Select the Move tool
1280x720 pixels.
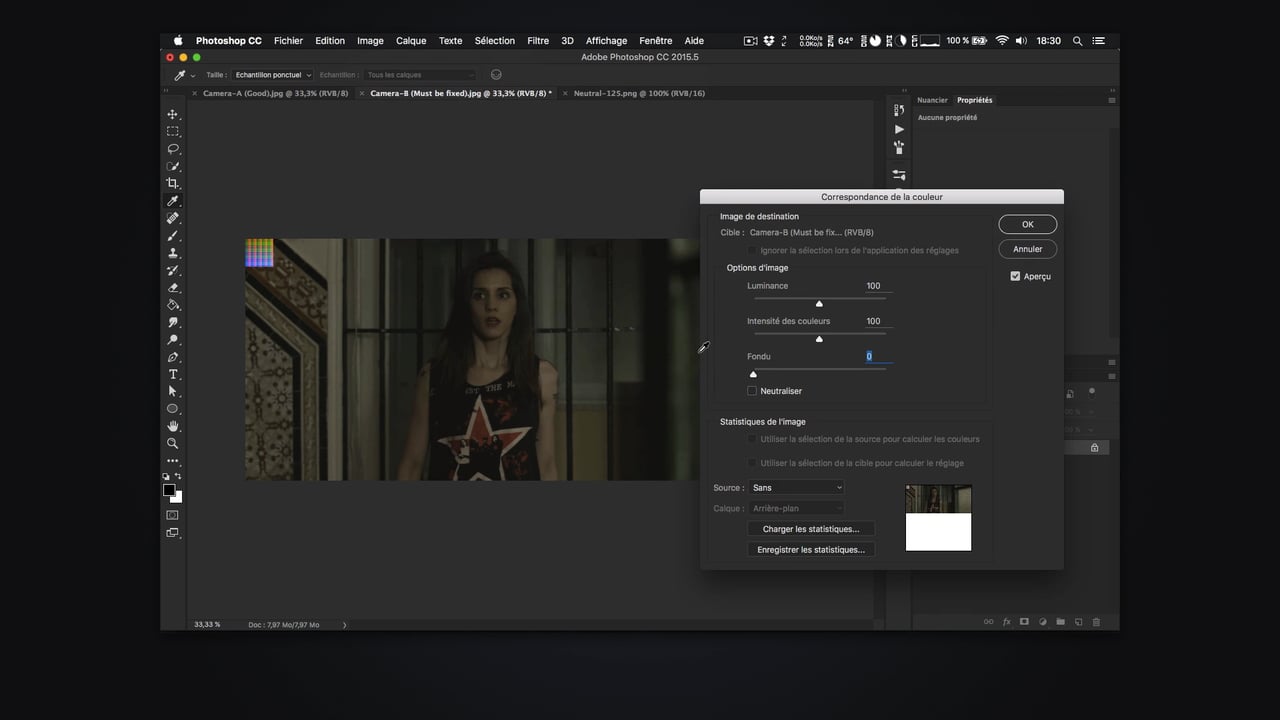(172, 115)
